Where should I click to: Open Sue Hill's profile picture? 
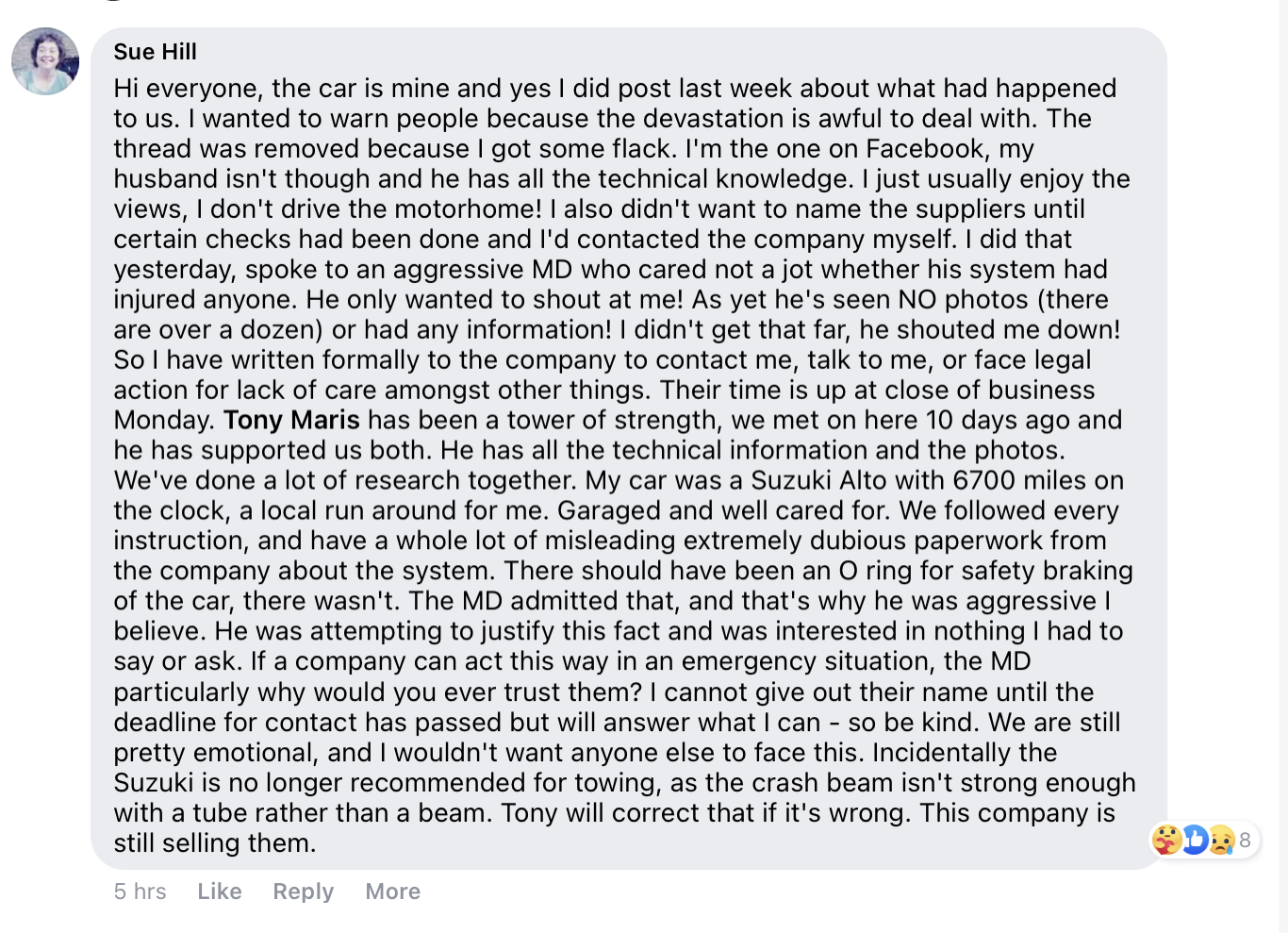[44, 61]
